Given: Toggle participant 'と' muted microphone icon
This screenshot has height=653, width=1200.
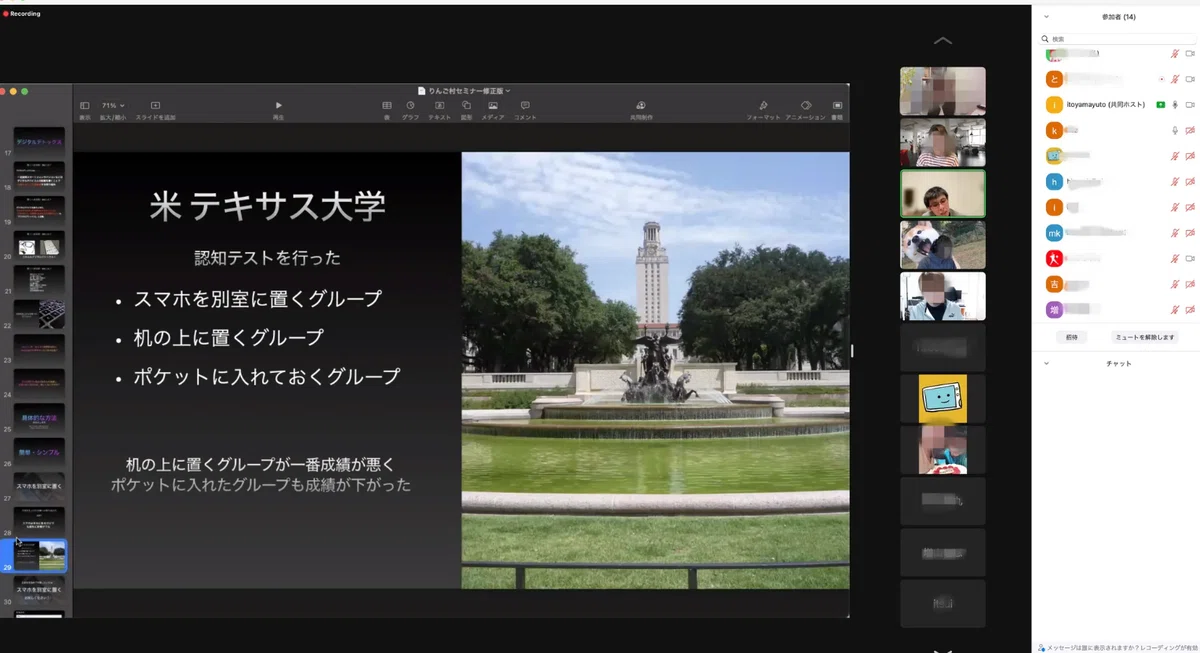Looking at the screenshot, I should tap(1175, 79).
